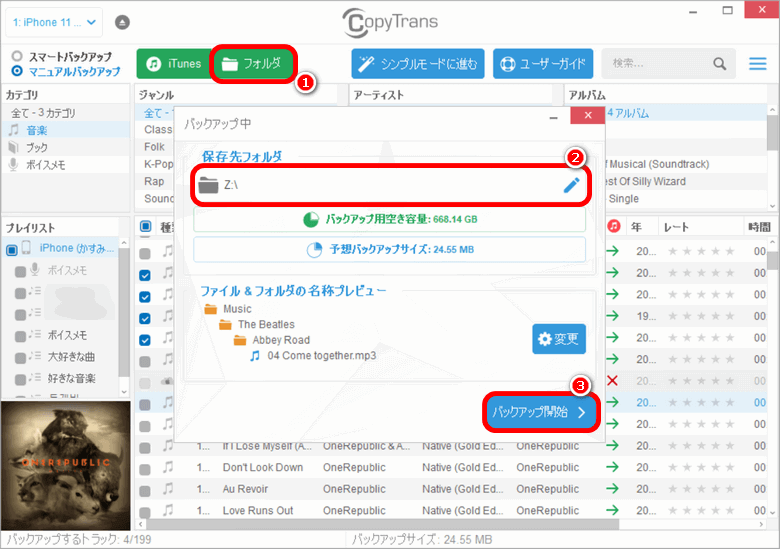Screen dimensions: 780x549
Task: Click music note icon in Au Revoir row
Action: coord(168,488)
